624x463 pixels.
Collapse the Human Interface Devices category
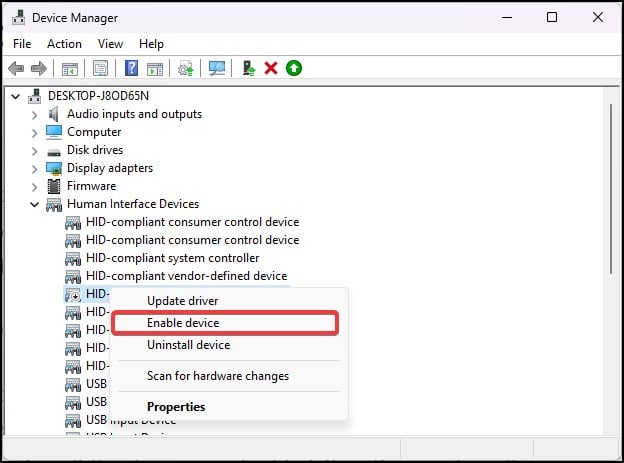click(35, 205)
